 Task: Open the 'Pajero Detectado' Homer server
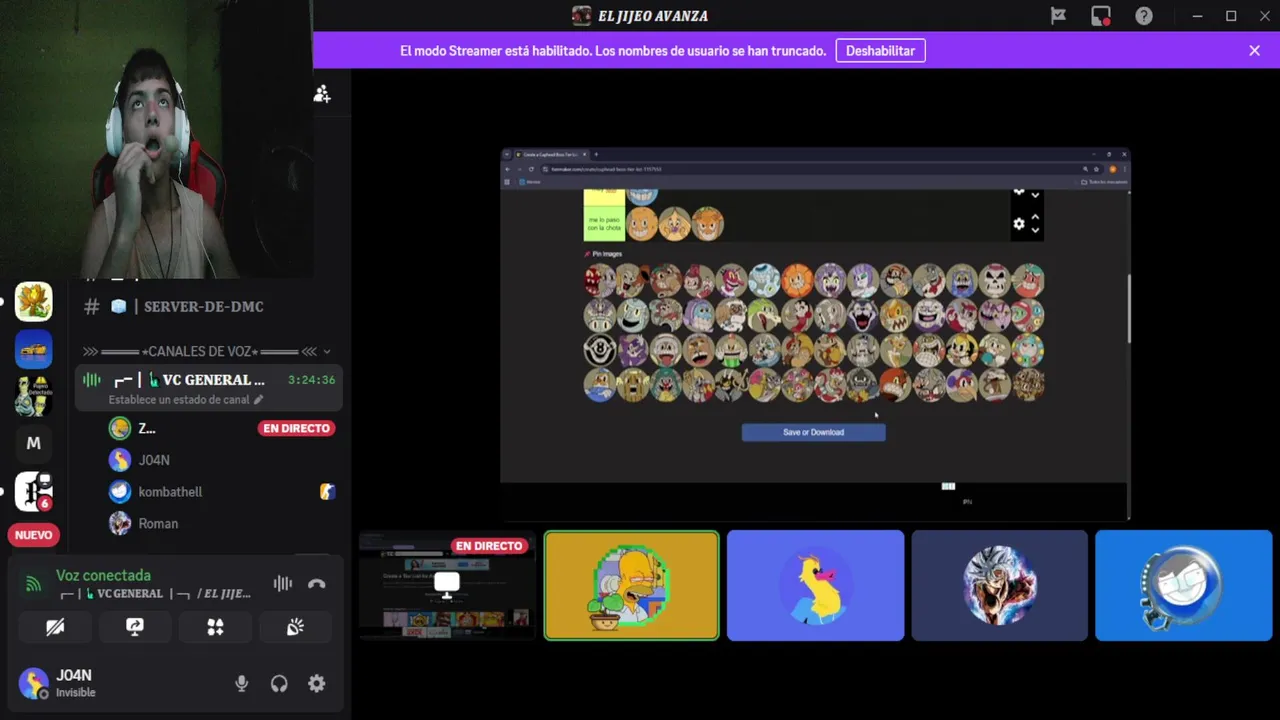(x=33, y=396)
